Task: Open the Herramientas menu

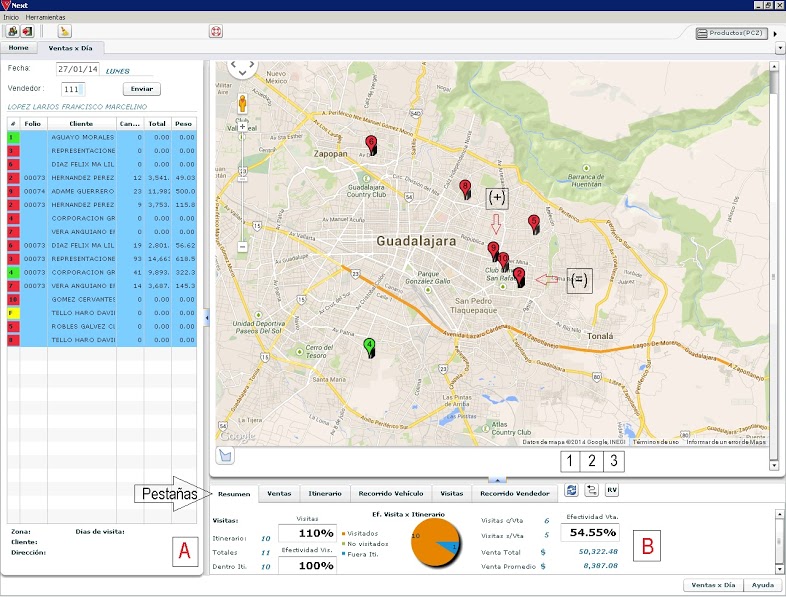Action: tap(46, 18)
